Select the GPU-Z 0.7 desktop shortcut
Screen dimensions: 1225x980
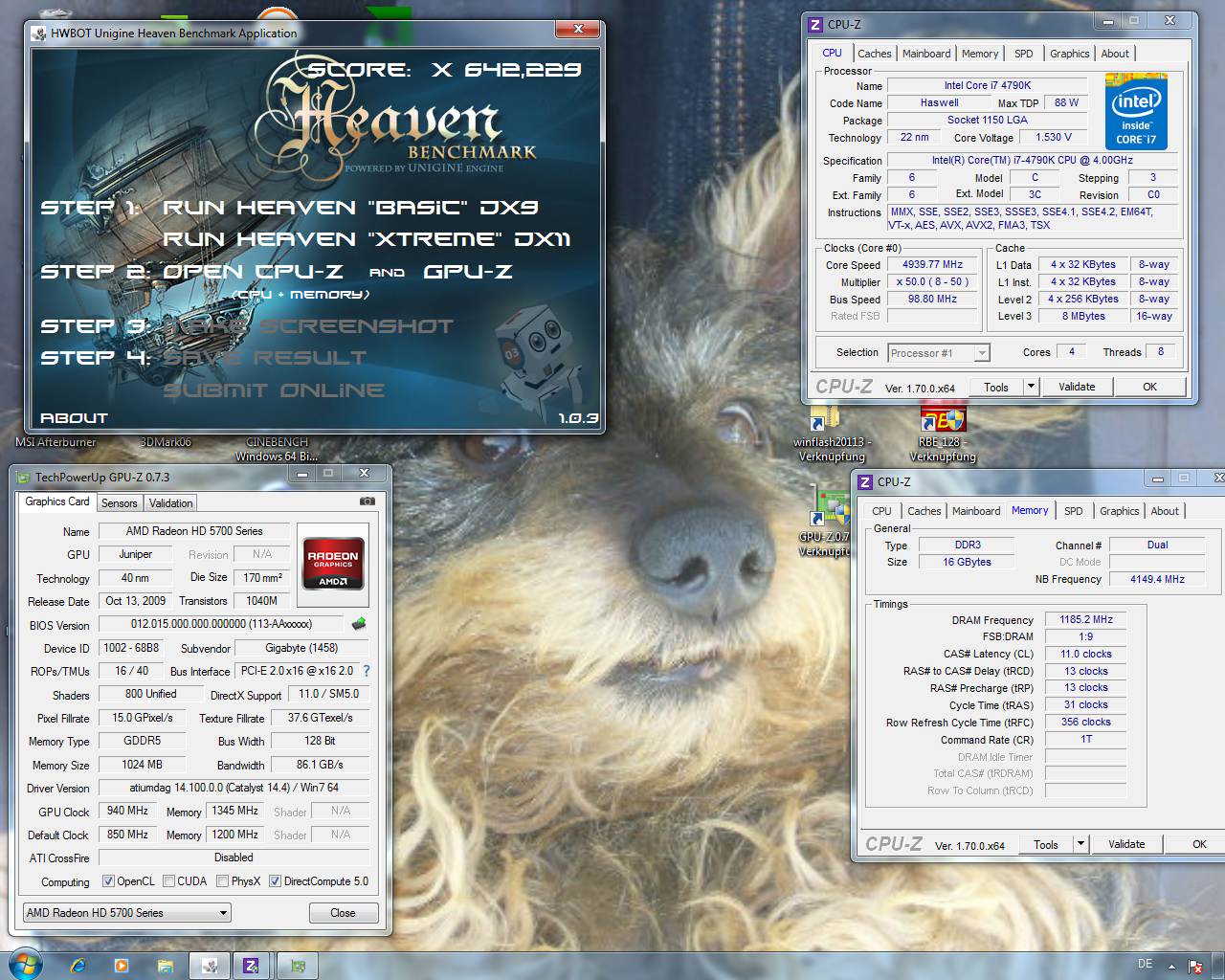pyautogui.click(x=828, y=522)
